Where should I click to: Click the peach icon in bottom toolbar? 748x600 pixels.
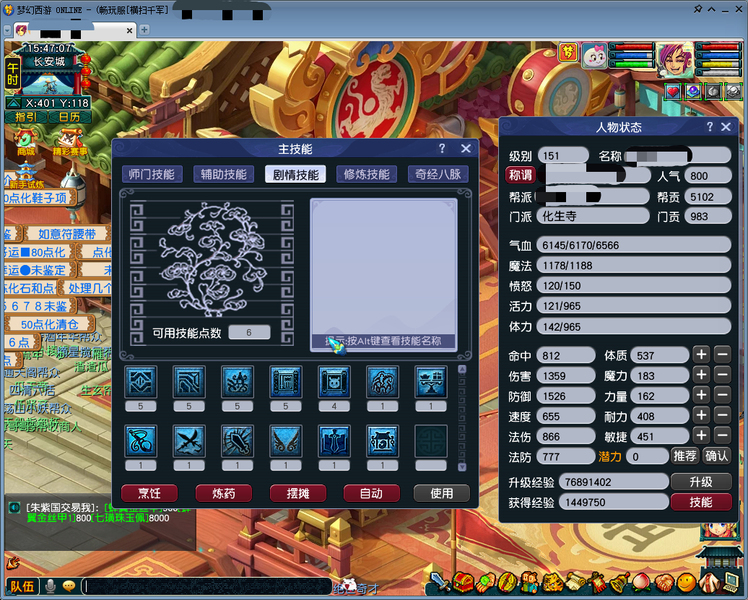tap(641, 583)
